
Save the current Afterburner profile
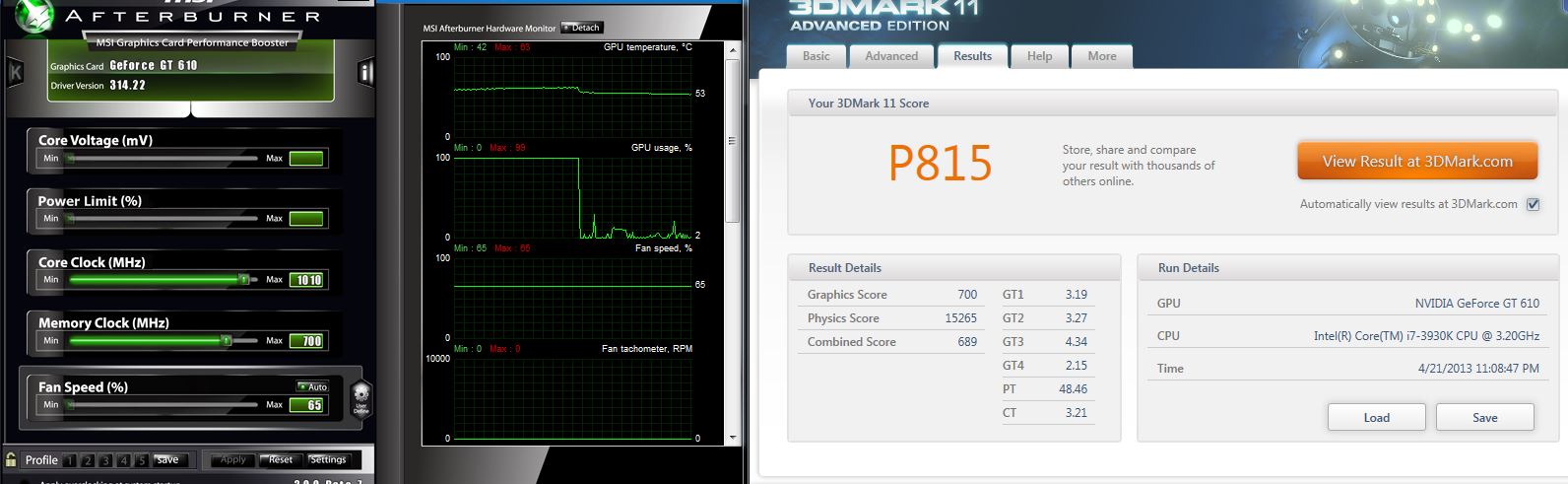point(168,460)
